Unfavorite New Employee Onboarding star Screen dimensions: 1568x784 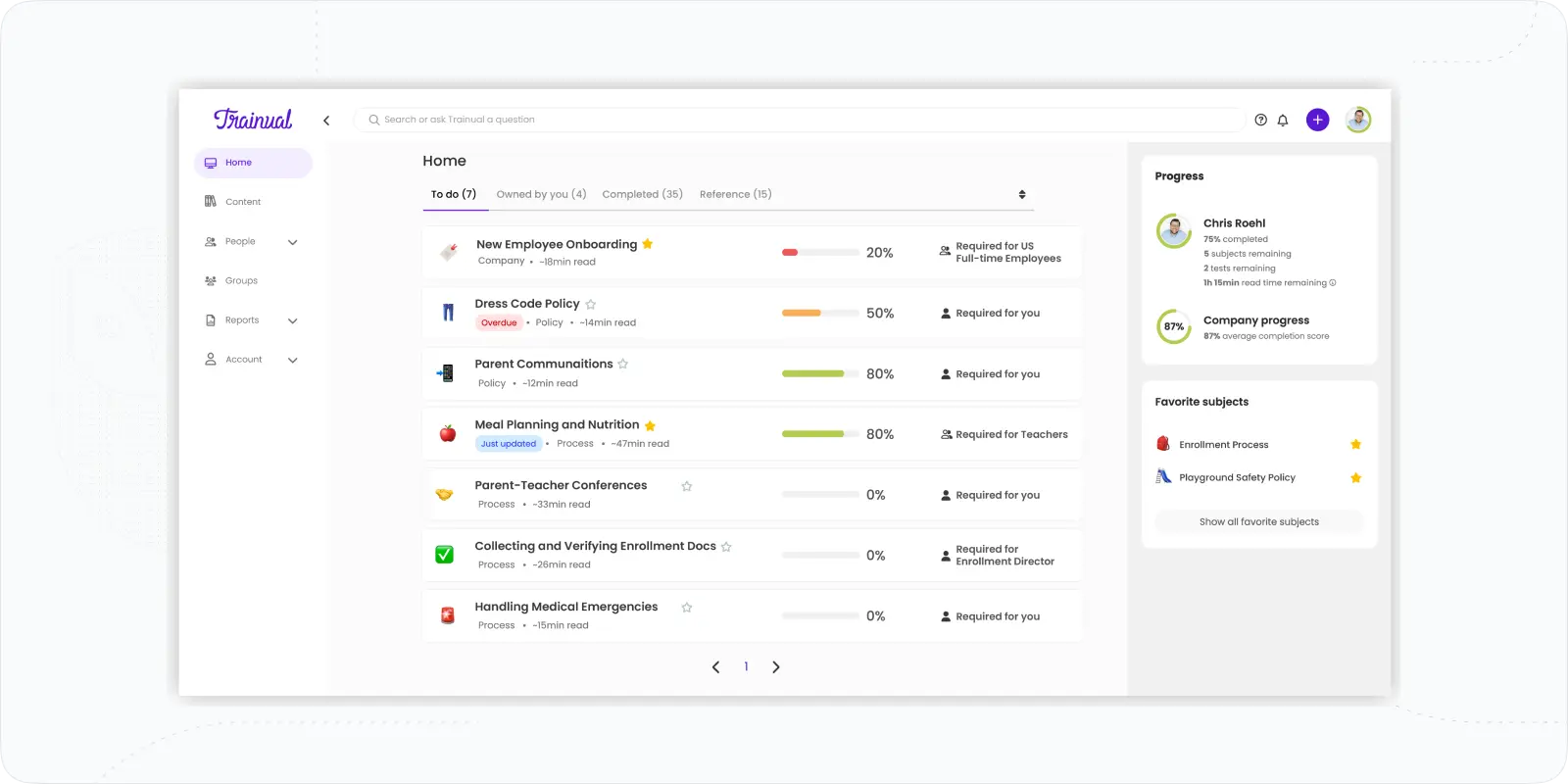[648, 244]
